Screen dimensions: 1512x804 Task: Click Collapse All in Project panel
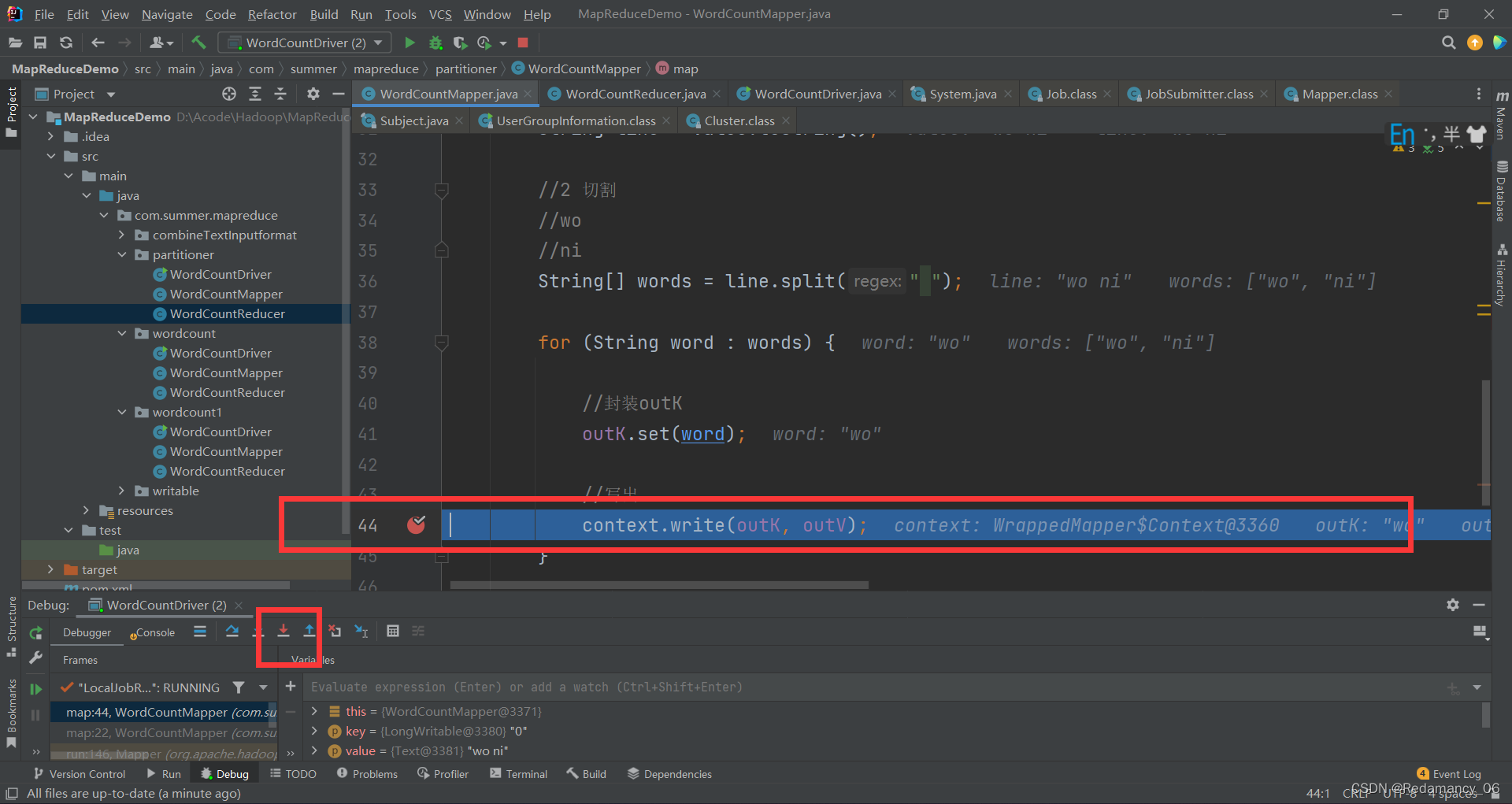point(280,94)
